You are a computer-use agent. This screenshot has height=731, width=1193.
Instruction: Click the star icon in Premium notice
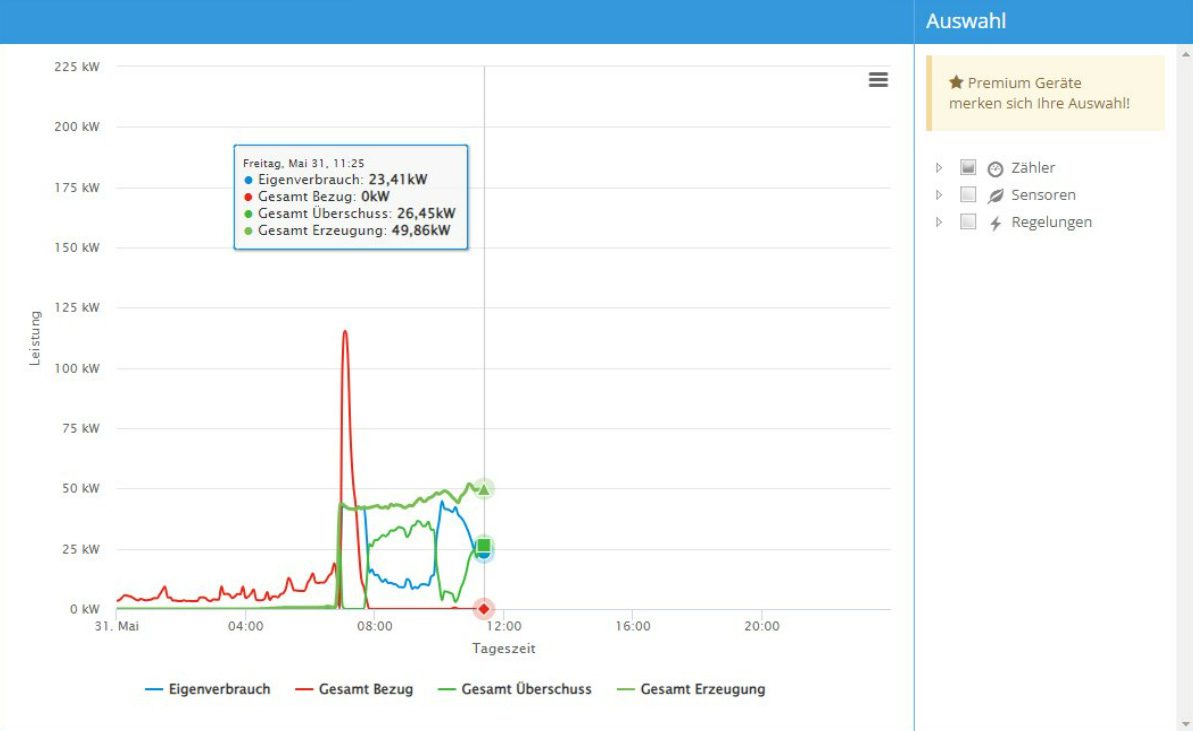point(955,83)
